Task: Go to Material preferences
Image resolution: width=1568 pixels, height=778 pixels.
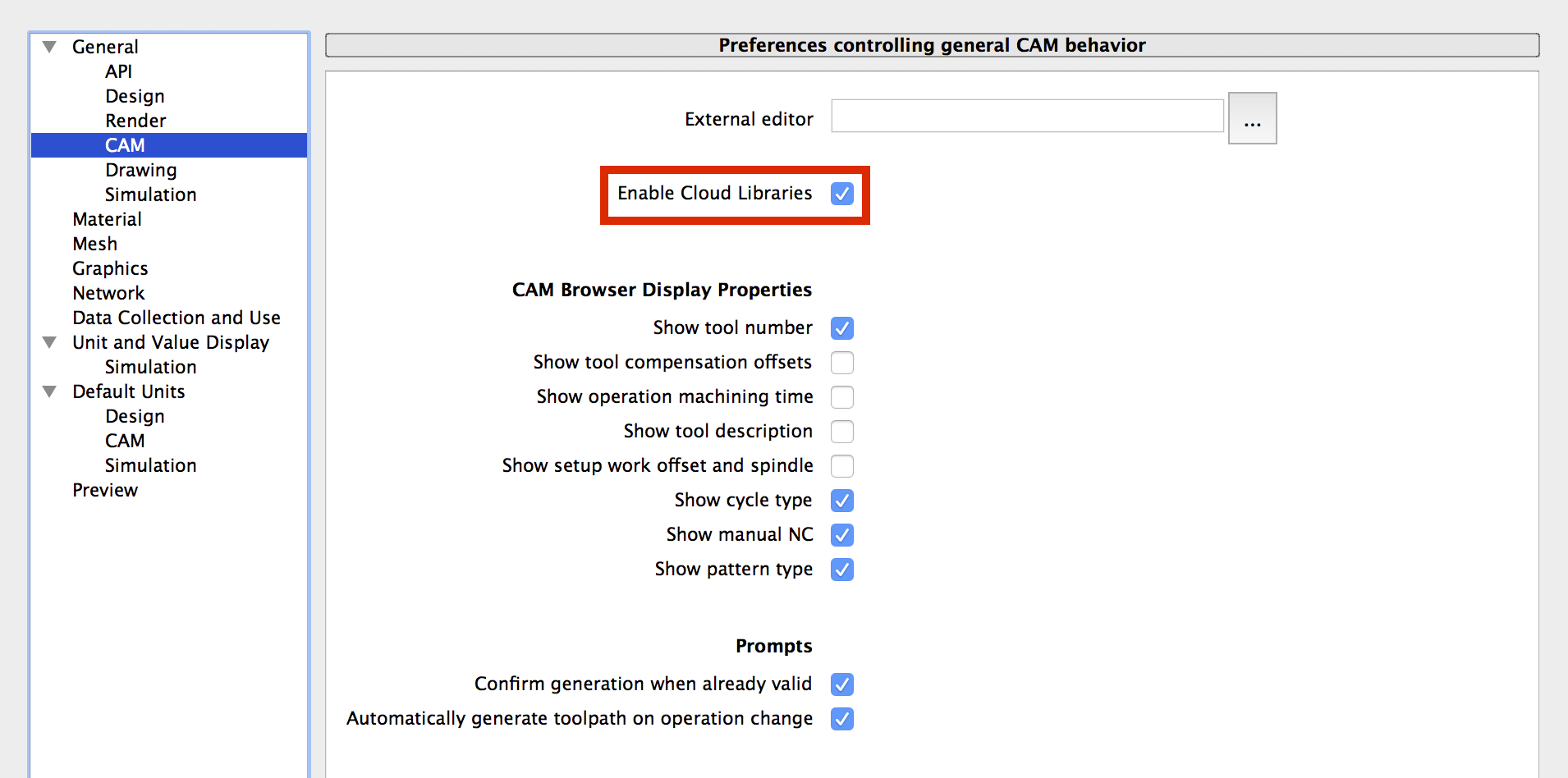Action: pos(107,219)
